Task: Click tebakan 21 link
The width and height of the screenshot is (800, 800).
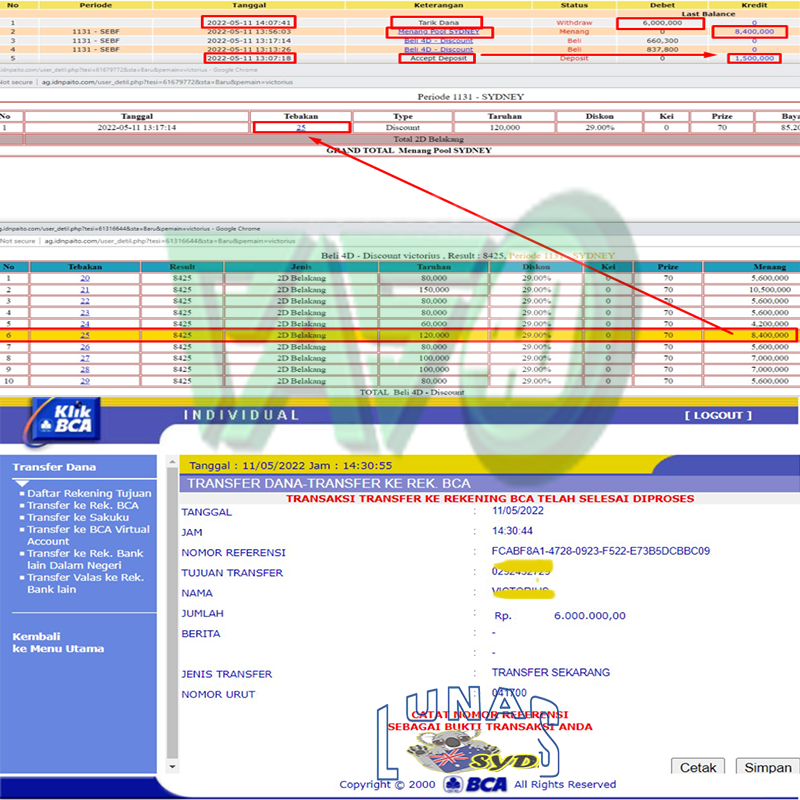Action: pos(85,289)
